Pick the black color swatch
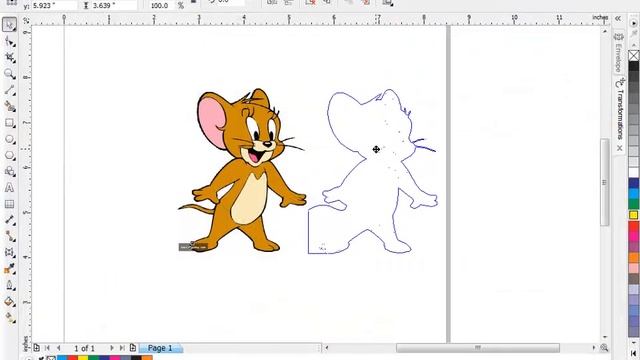Viewport: 640px width, 360px height. [633, 66]
